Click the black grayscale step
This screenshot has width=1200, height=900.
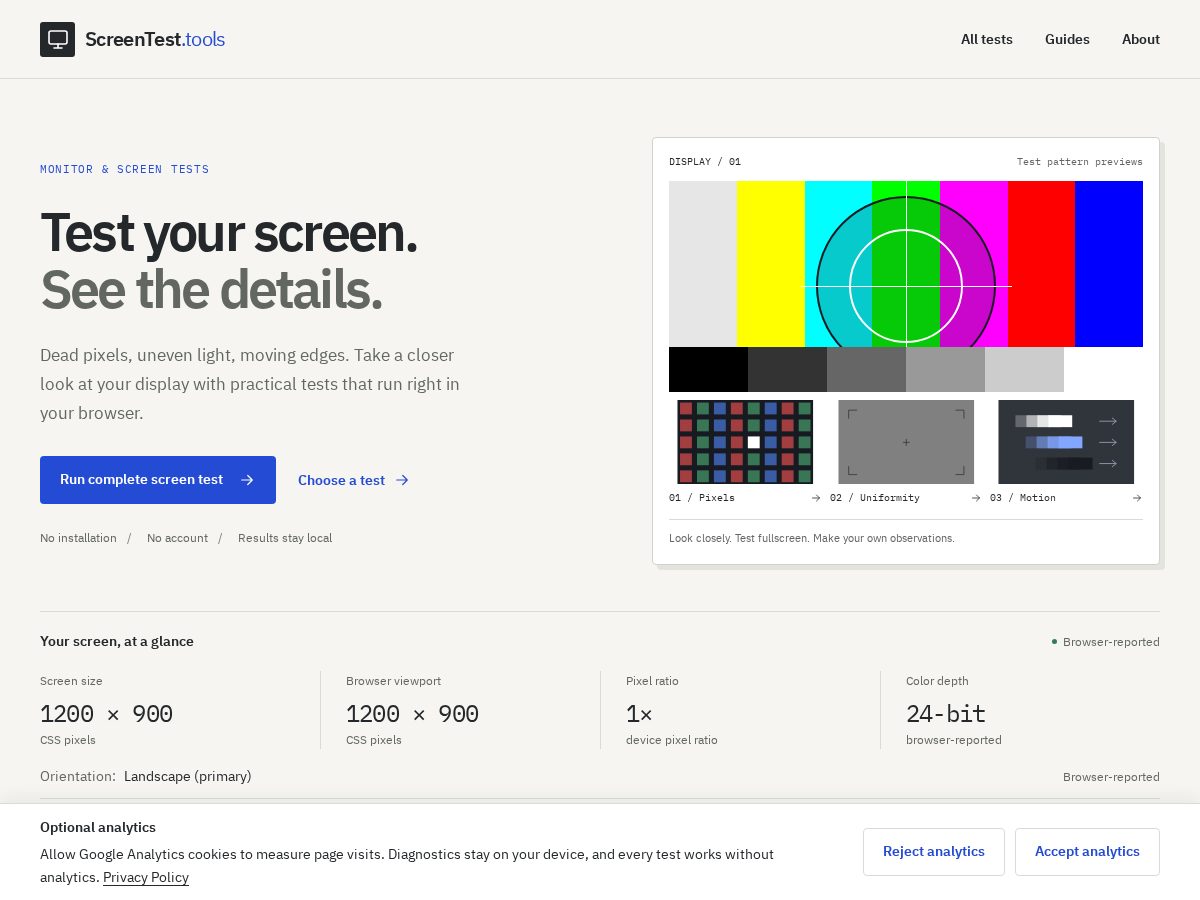coord(708,369)
